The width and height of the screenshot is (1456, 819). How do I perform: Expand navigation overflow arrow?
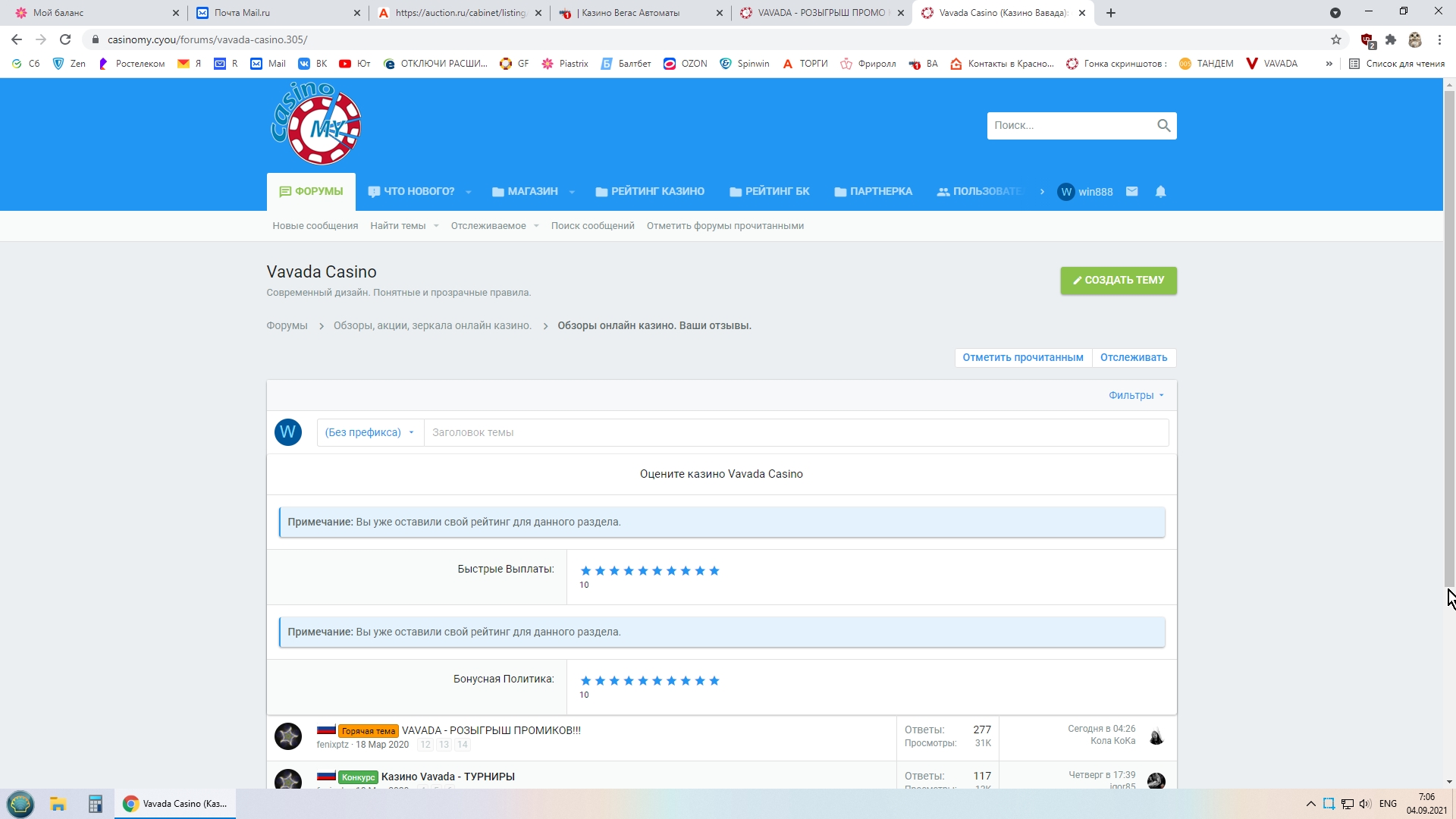point(1042,192)
